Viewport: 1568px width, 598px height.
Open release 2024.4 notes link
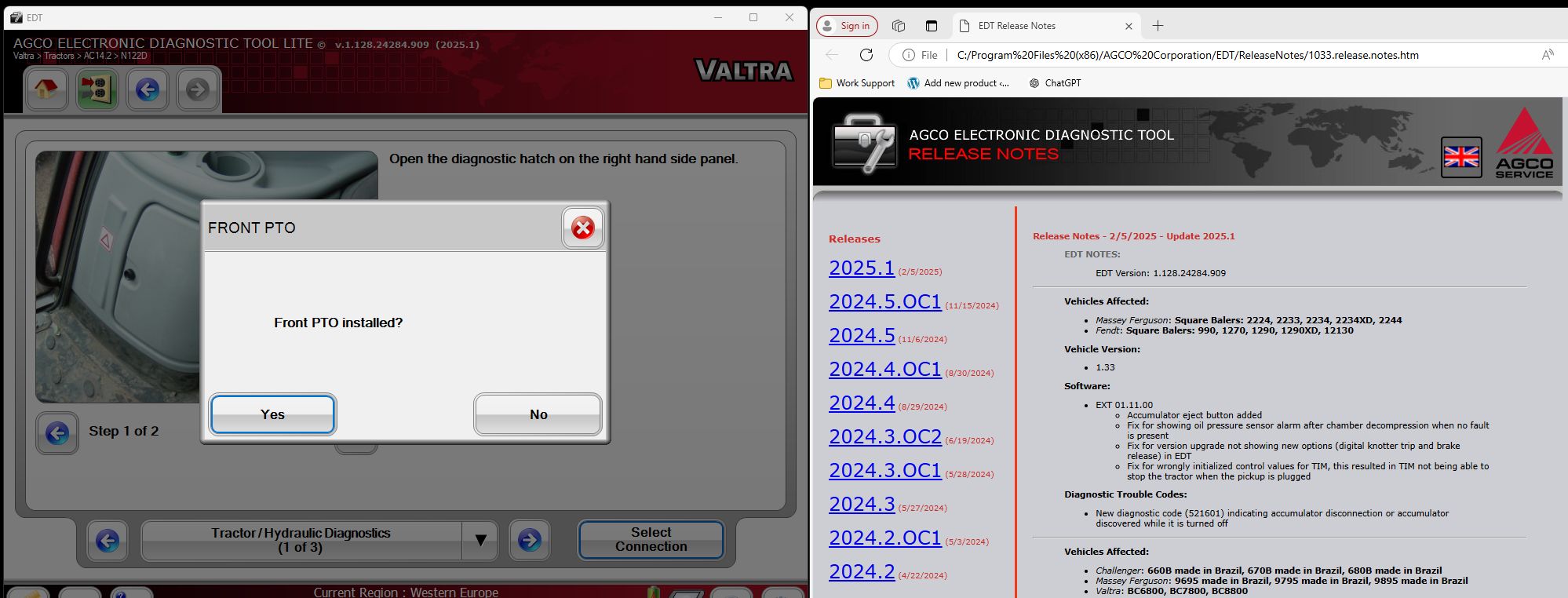862,403
